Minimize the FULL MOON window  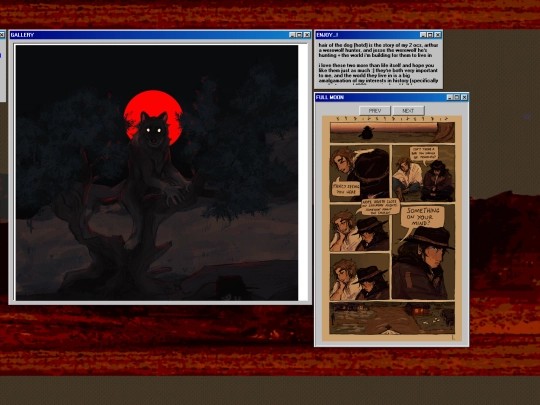pos(449,97)
